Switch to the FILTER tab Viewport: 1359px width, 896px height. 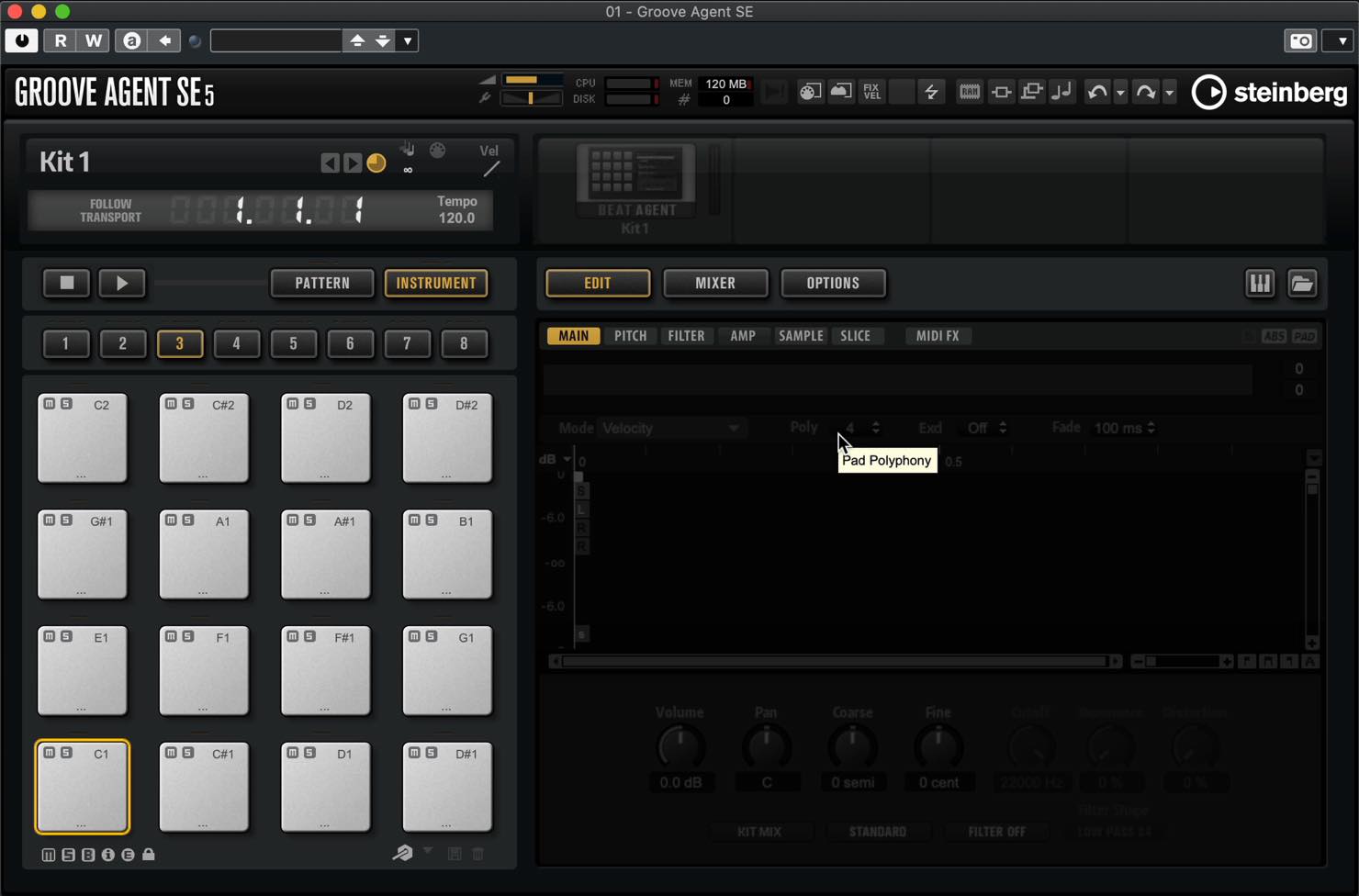[686, 336]
